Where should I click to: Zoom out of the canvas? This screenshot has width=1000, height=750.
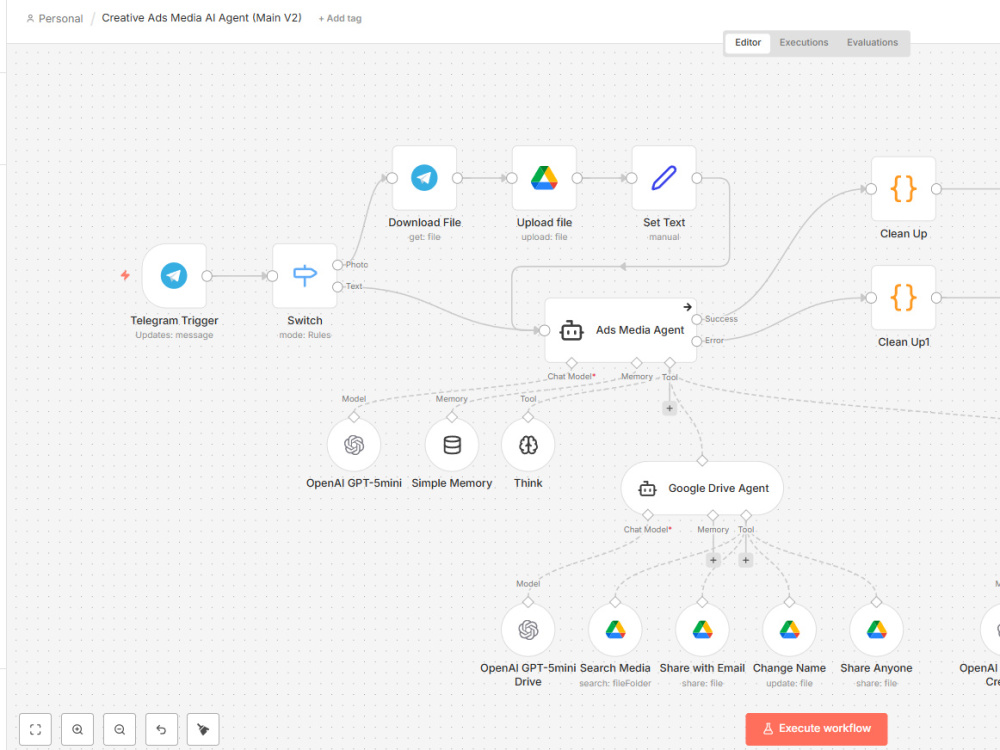(119, 729)
